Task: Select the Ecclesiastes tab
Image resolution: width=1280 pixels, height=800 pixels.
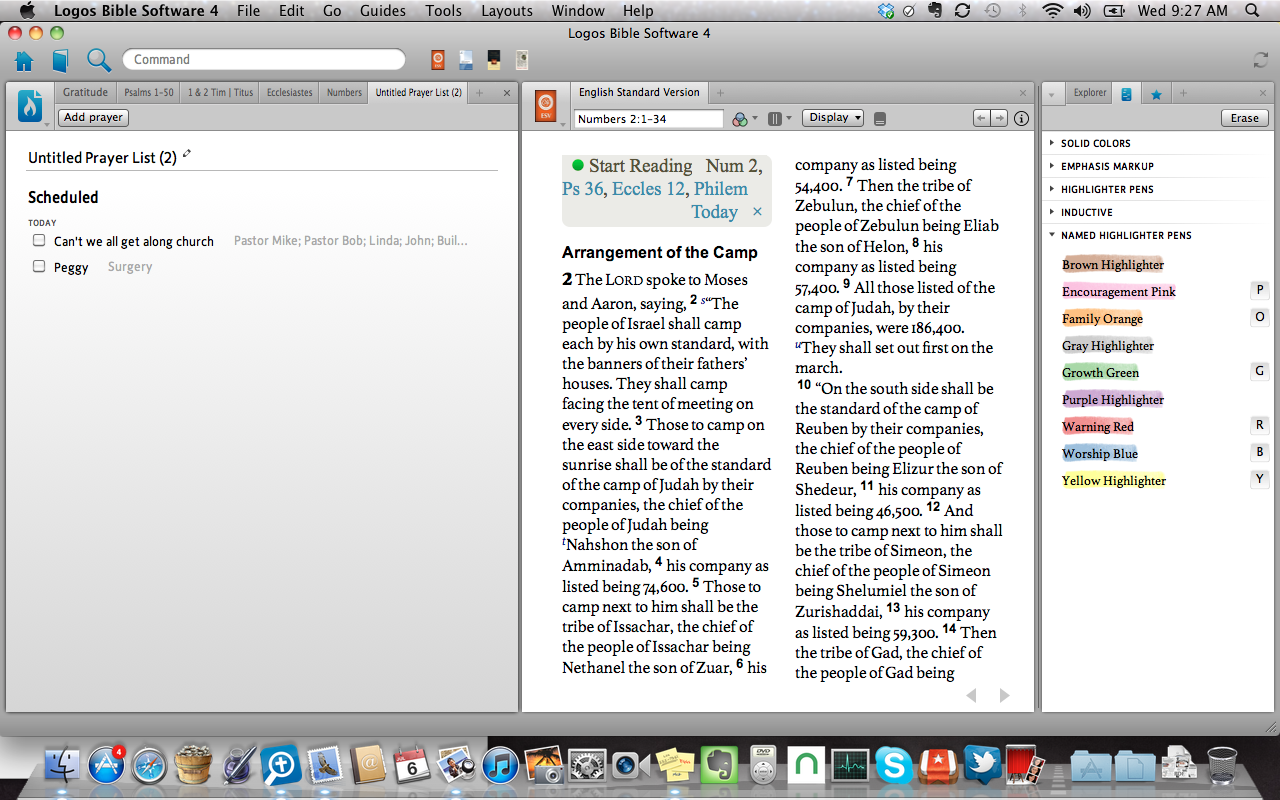Action: pyautogui.click(x=290, y=92)
